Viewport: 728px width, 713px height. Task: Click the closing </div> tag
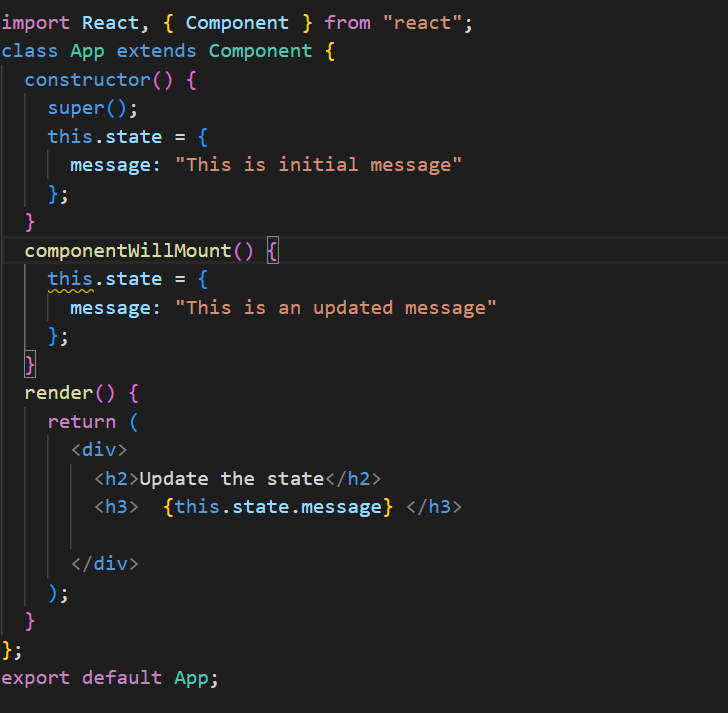105,564
